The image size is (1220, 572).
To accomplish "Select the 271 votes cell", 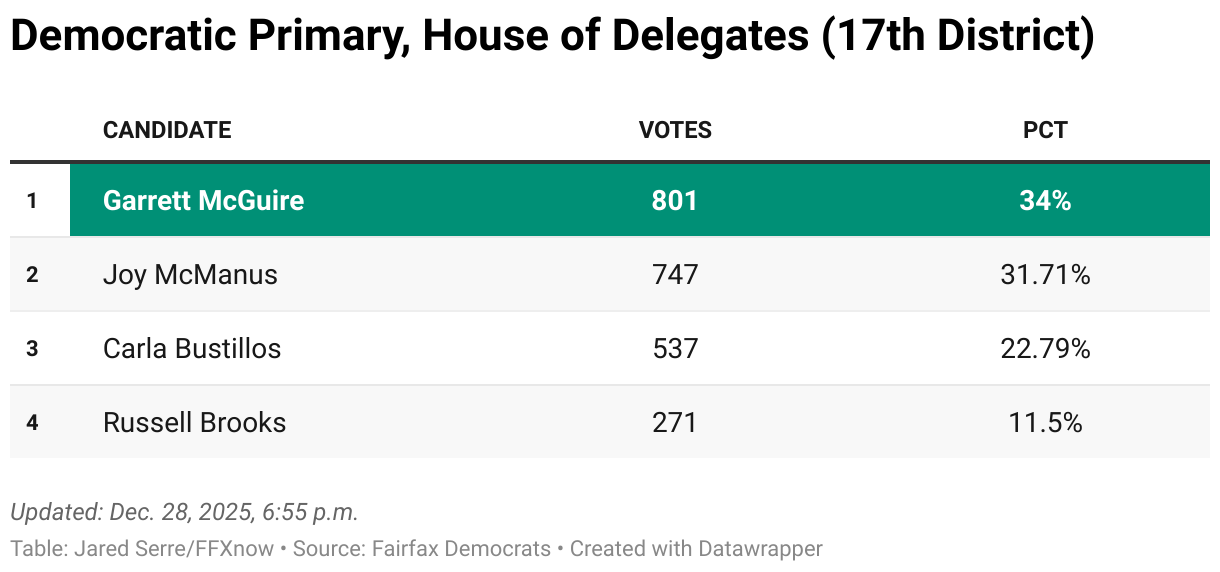I will (x=675, y=422).
